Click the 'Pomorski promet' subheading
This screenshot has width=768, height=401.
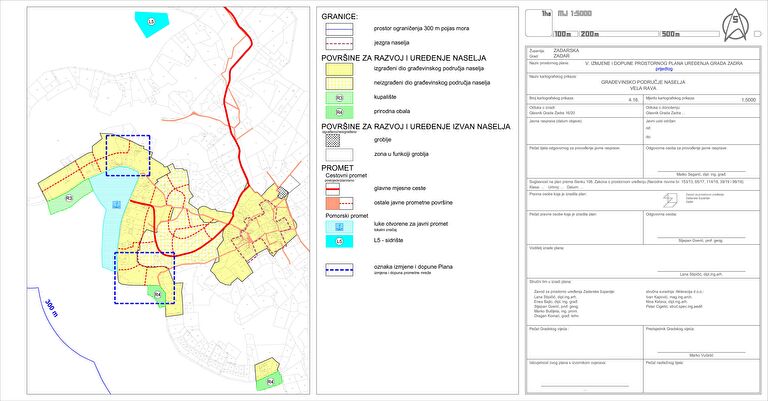(347, 215)
